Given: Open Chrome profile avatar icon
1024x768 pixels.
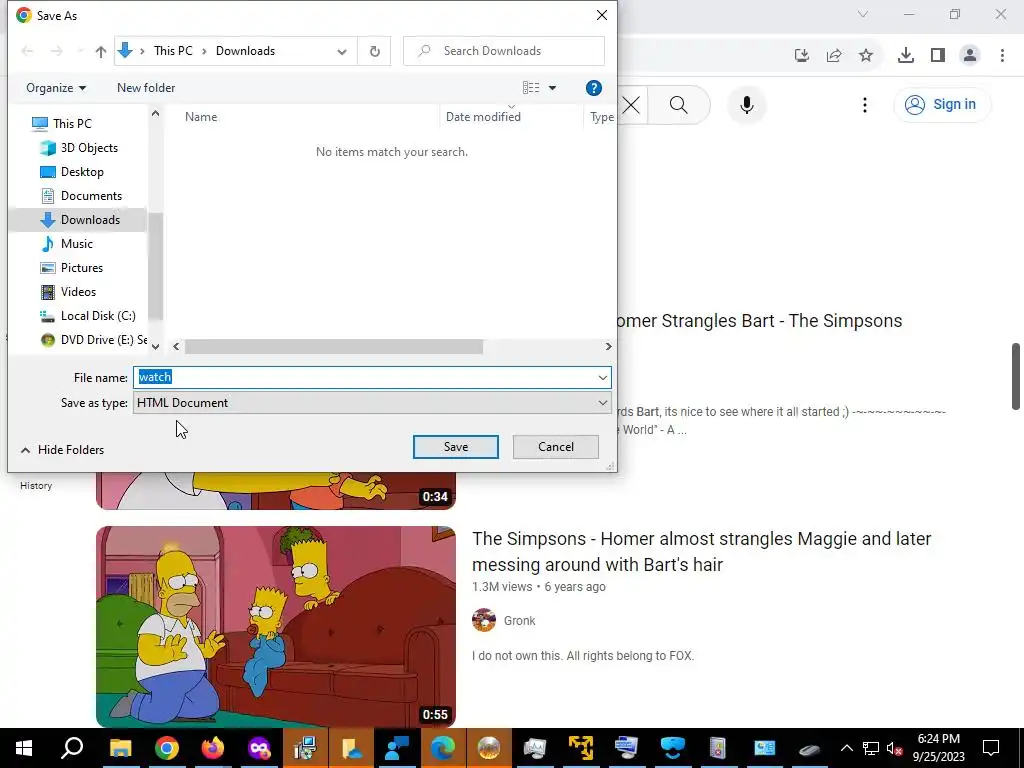Looking at the screenshot, I should pyautogui.click(x=970, y=56).
